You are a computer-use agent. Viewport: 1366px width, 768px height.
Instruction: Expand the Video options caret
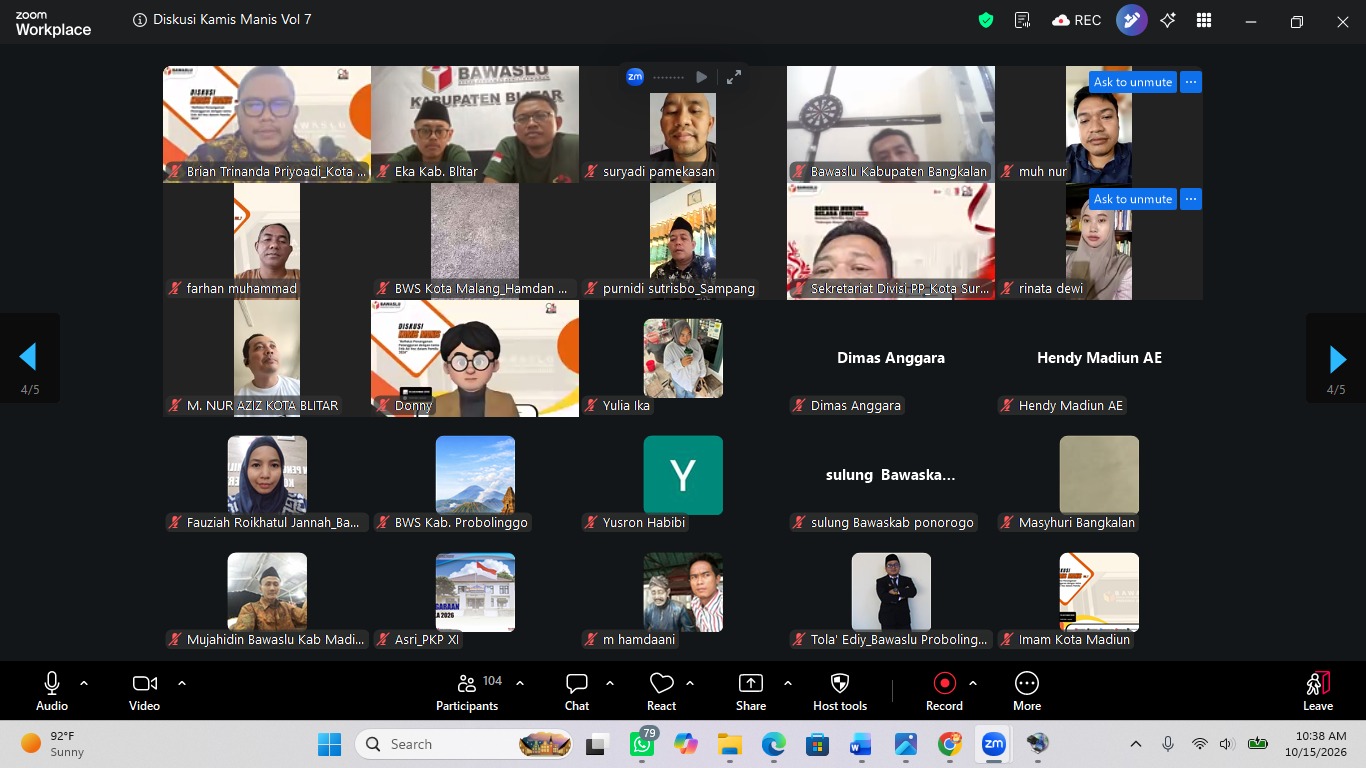click(182, 683)
